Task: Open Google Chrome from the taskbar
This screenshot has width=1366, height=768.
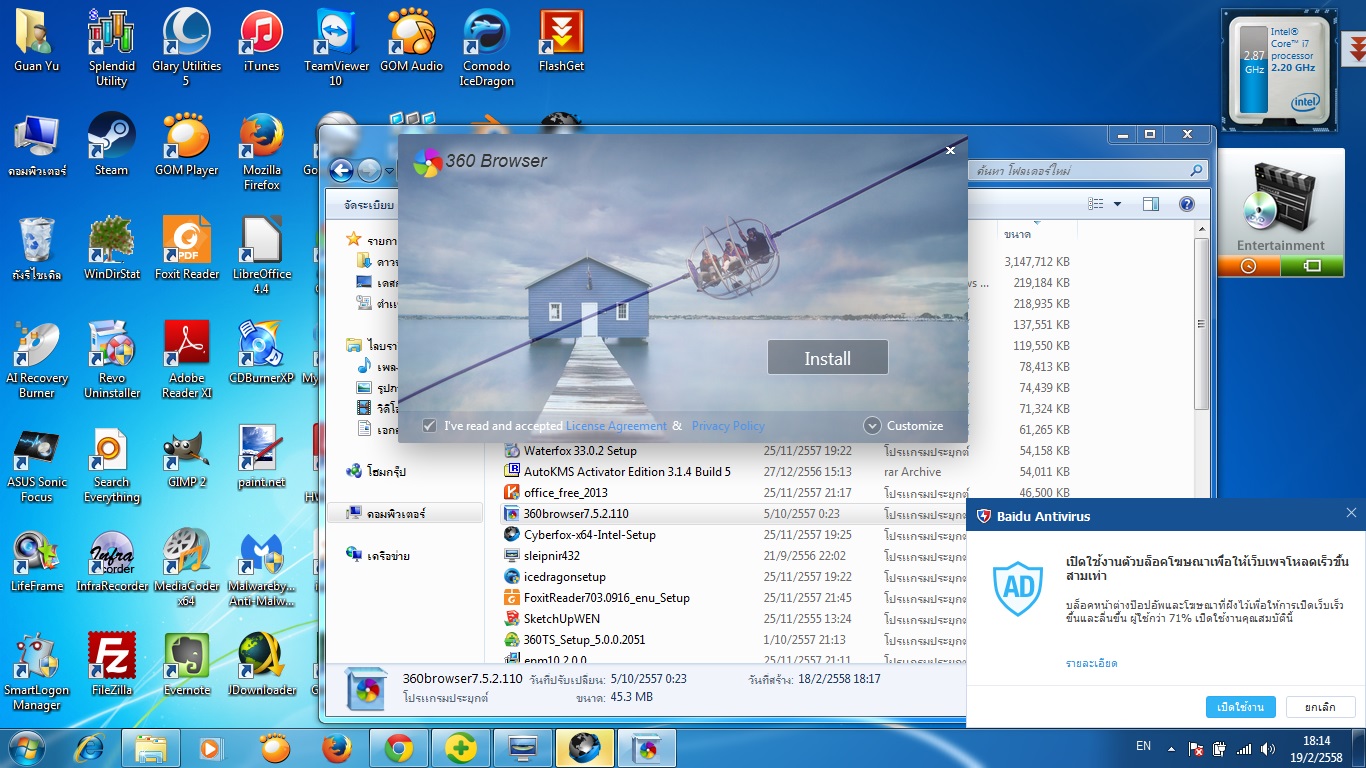Action: pyautogui.click(x=399, y=747)
